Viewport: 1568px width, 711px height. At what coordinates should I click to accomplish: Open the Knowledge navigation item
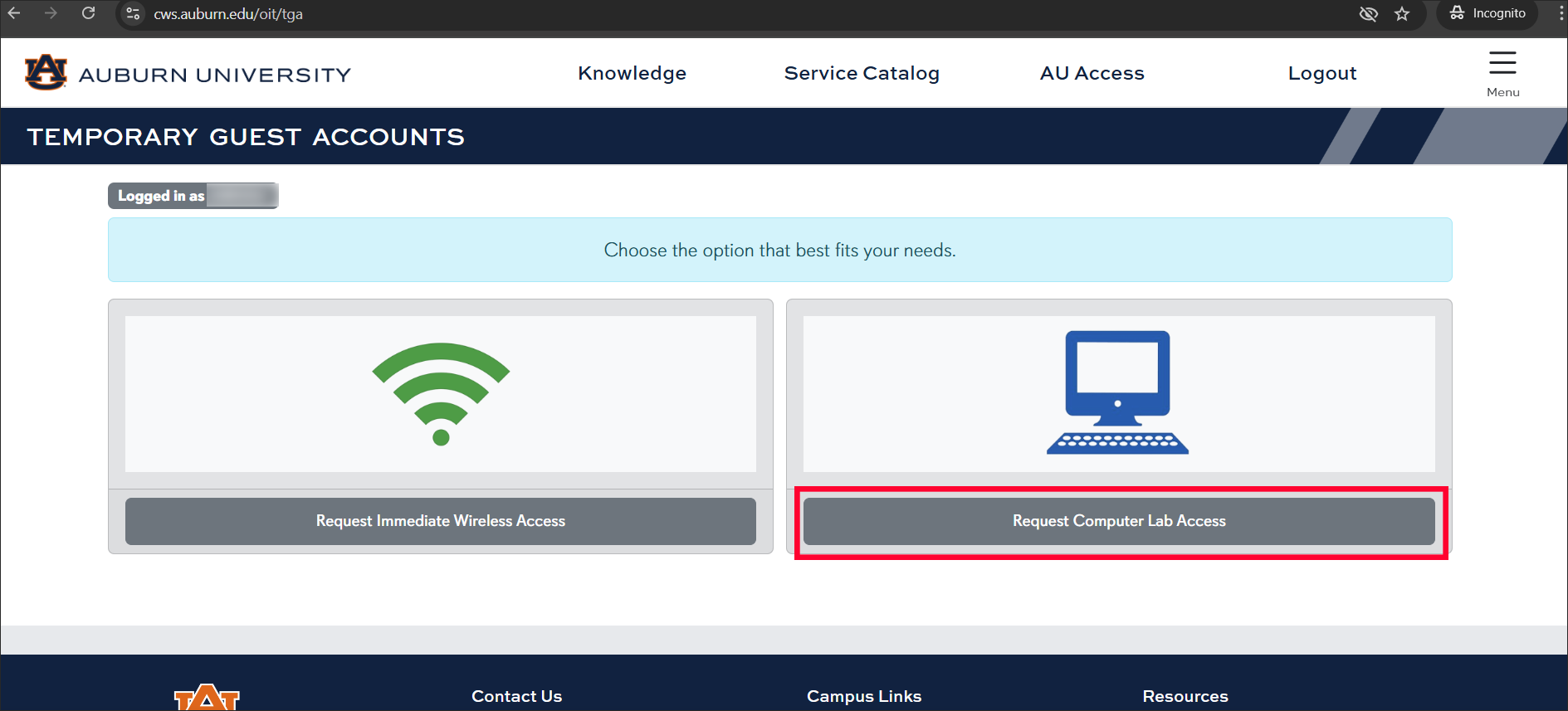(x=632, y=73)
